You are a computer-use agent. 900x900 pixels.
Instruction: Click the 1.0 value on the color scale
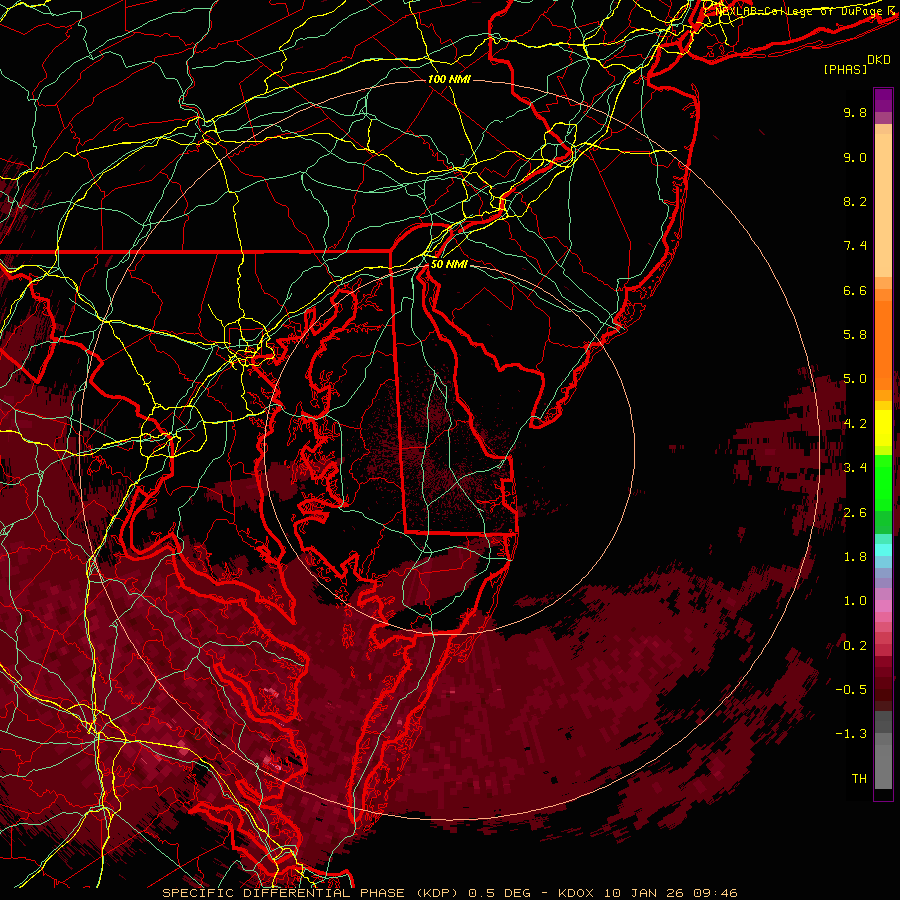pyautogui.click(x=855, y=601)
